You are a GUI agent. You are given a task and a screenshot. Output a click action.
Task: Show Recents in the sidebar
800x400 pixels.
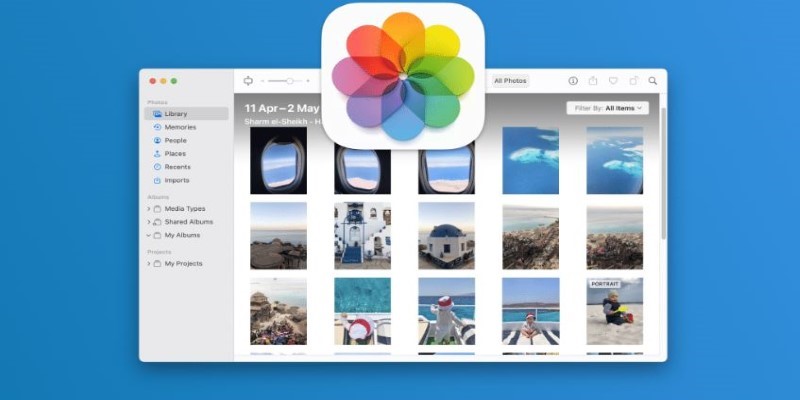(177, 167)
